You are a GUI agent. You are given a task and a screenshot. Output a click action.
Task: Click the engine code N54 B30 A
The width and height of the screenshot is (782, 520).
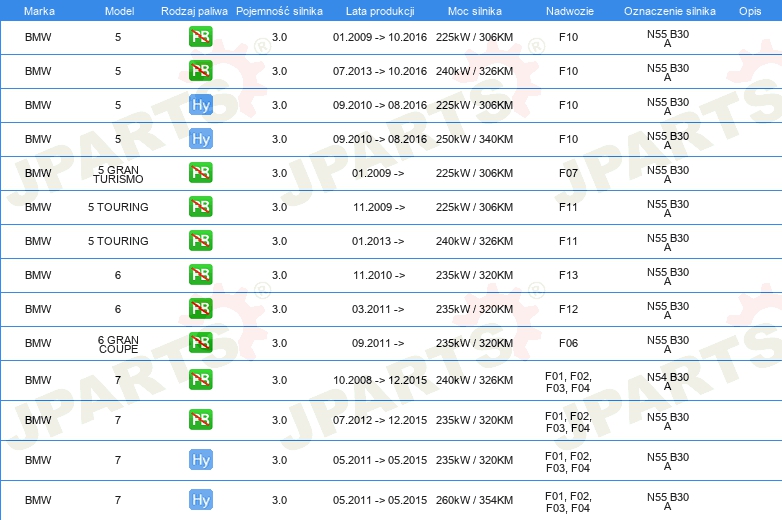click(668, 381)
